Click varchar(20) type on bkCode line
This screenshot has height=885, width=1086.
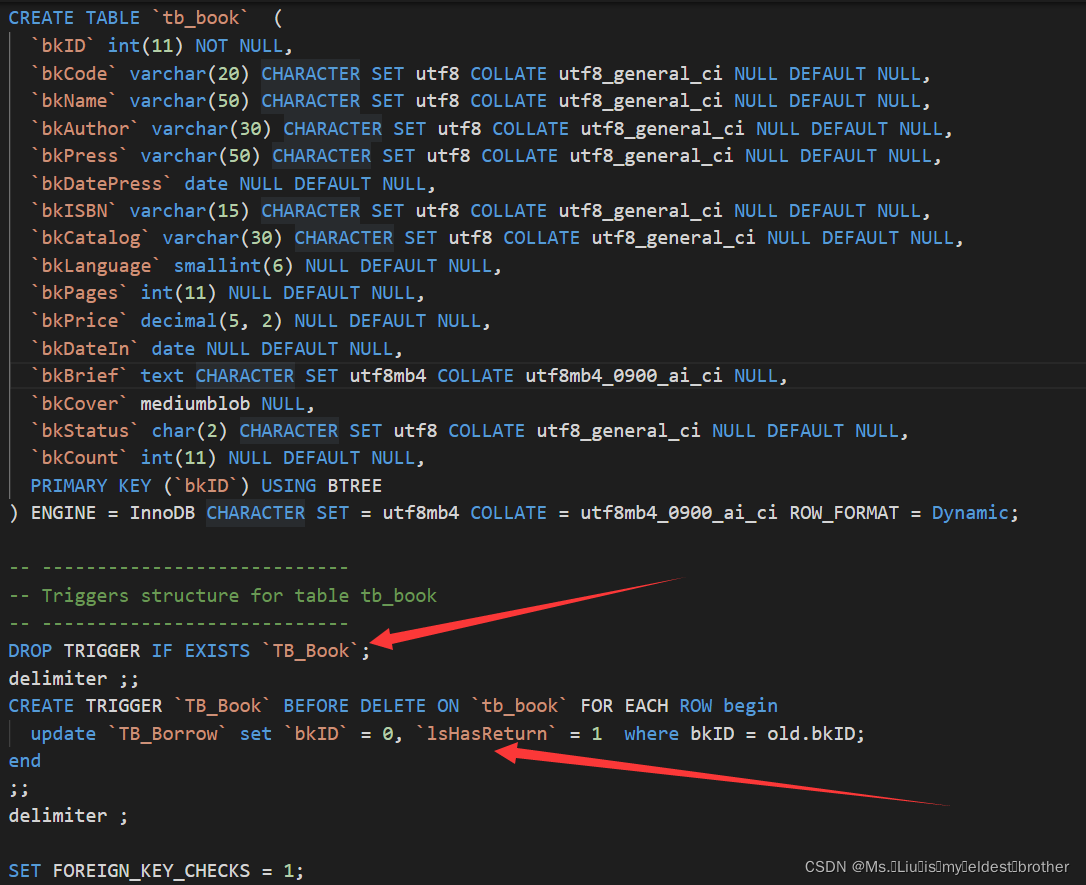coord(189,73)
